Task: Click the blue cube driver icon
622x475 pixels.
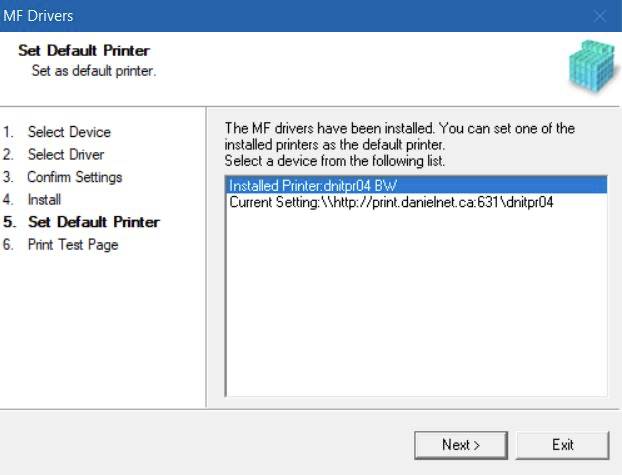Action: tap(588, 67)
